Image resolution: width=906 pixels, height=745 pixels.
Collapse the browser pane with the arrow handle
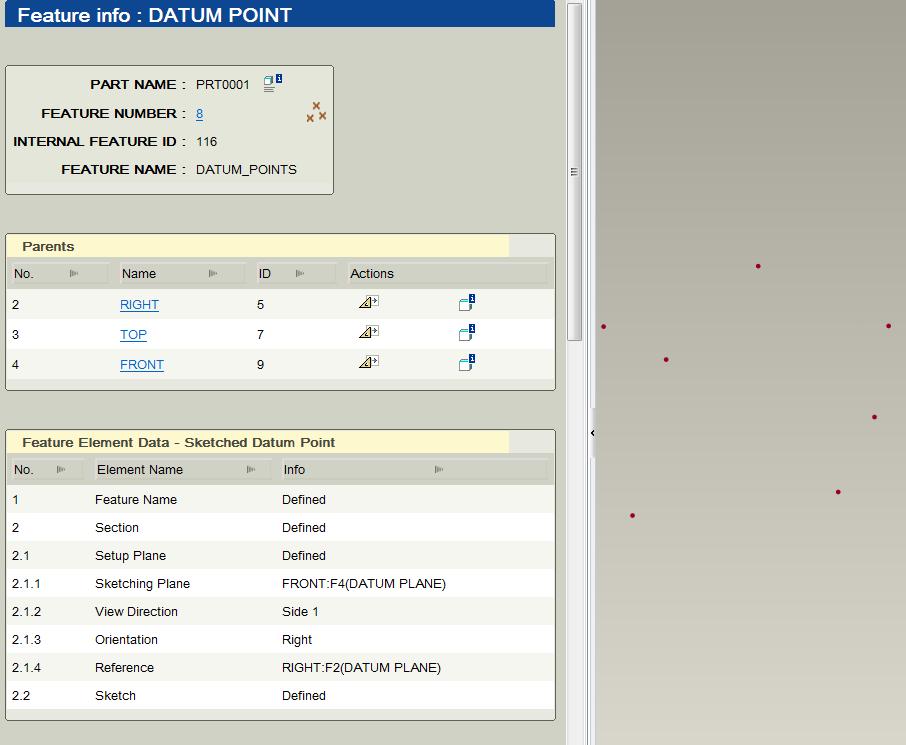click(x=592, y=433)
